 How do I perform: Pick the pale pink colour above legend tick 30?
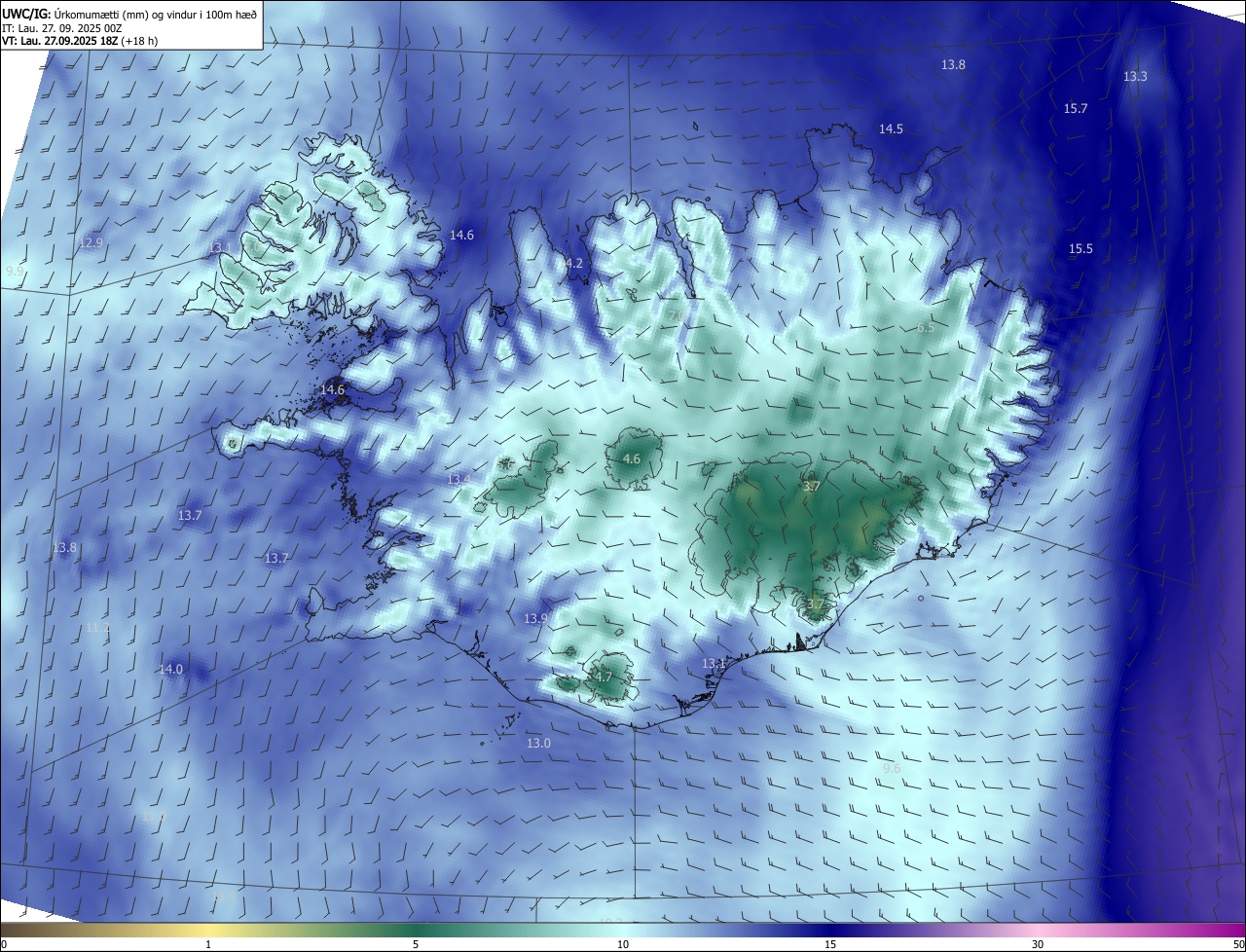pos(1038,931)
